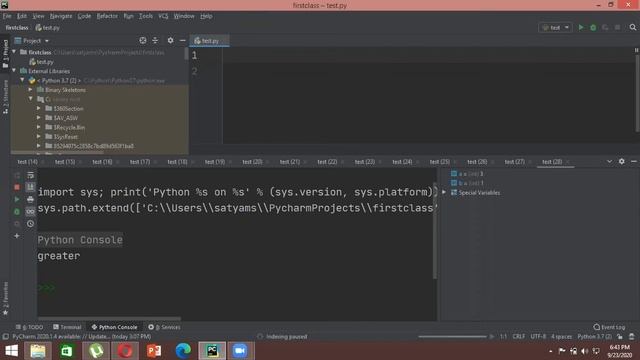Viewport: 640px width, 360px height.
Task: Toggle scroll to end in console
Action: [31, 187]
